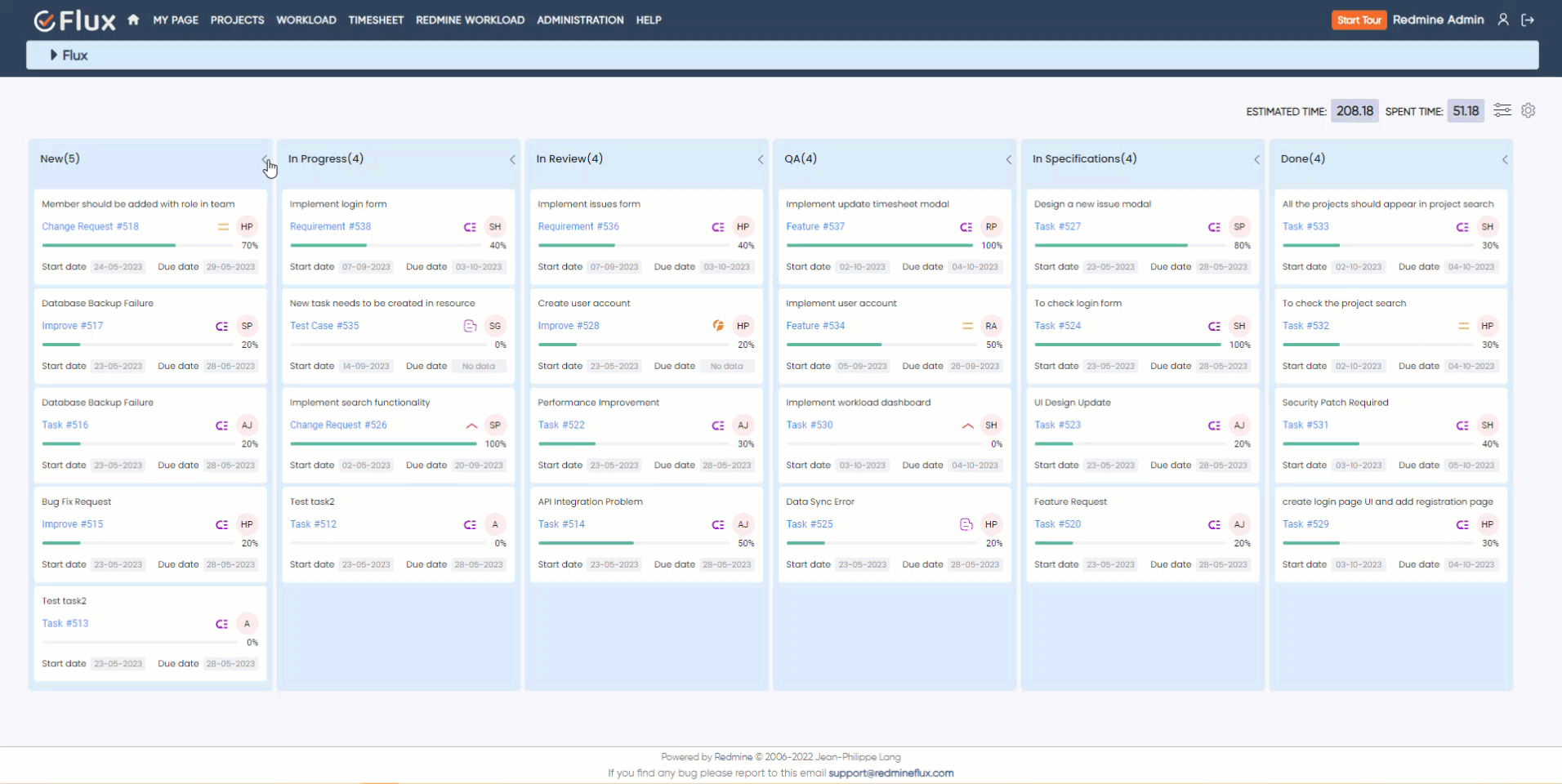Collapse the New column using its chevron
The width and height of the screenshot is (1562, 784).
(265, 159)
